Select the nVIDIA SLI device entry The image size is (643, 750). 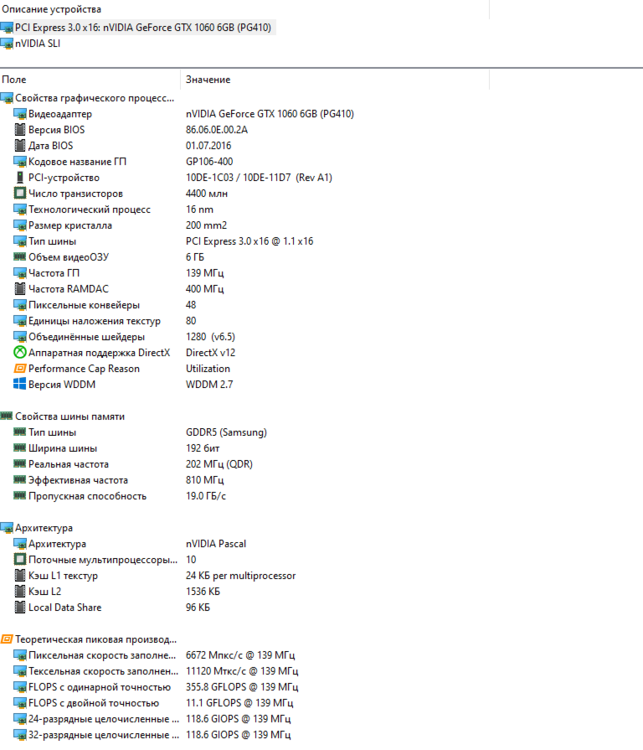click(31, 44)
